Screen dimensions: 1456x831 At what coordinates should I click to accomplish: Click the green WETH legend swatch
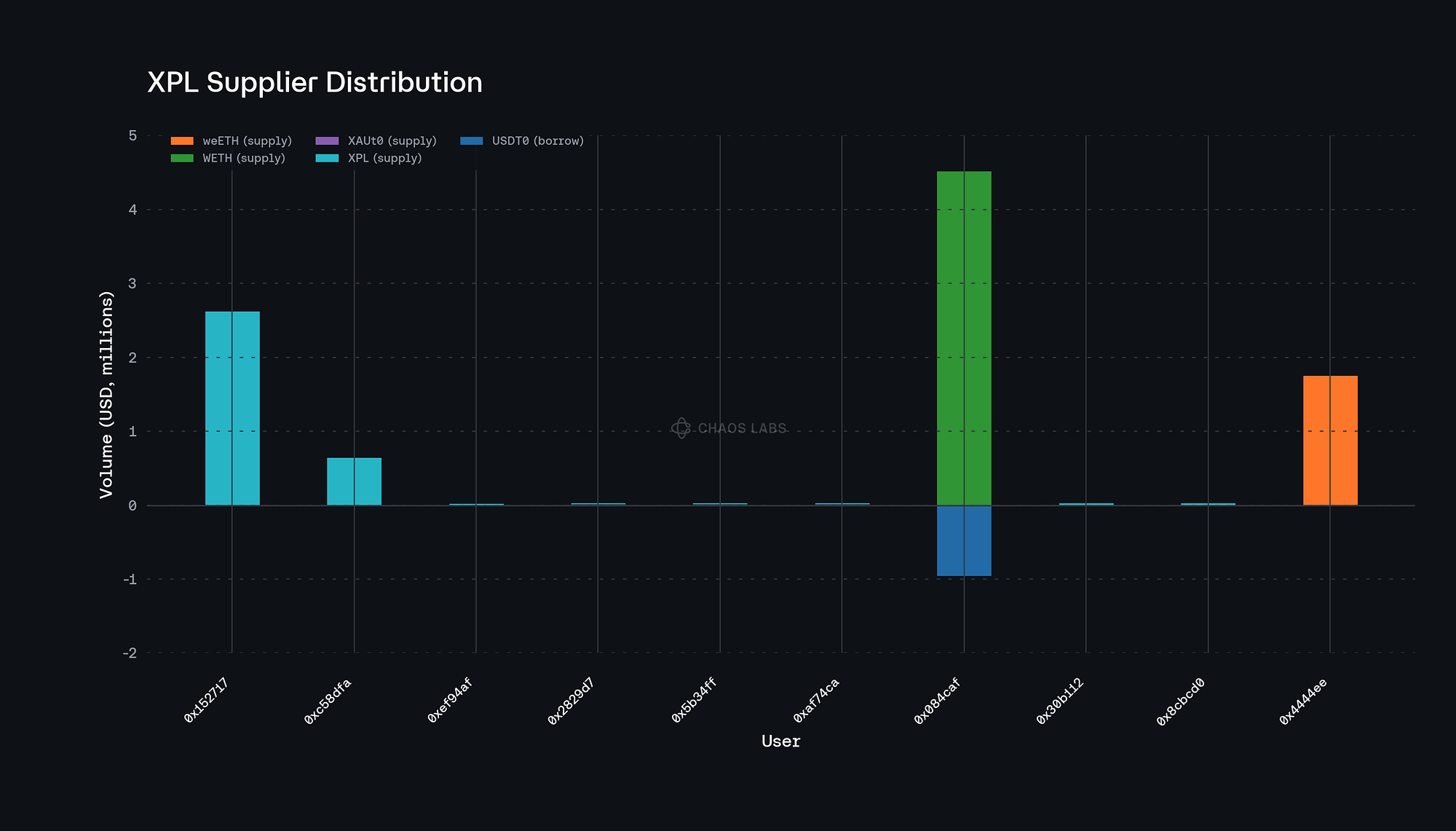[x=182, y=158]
